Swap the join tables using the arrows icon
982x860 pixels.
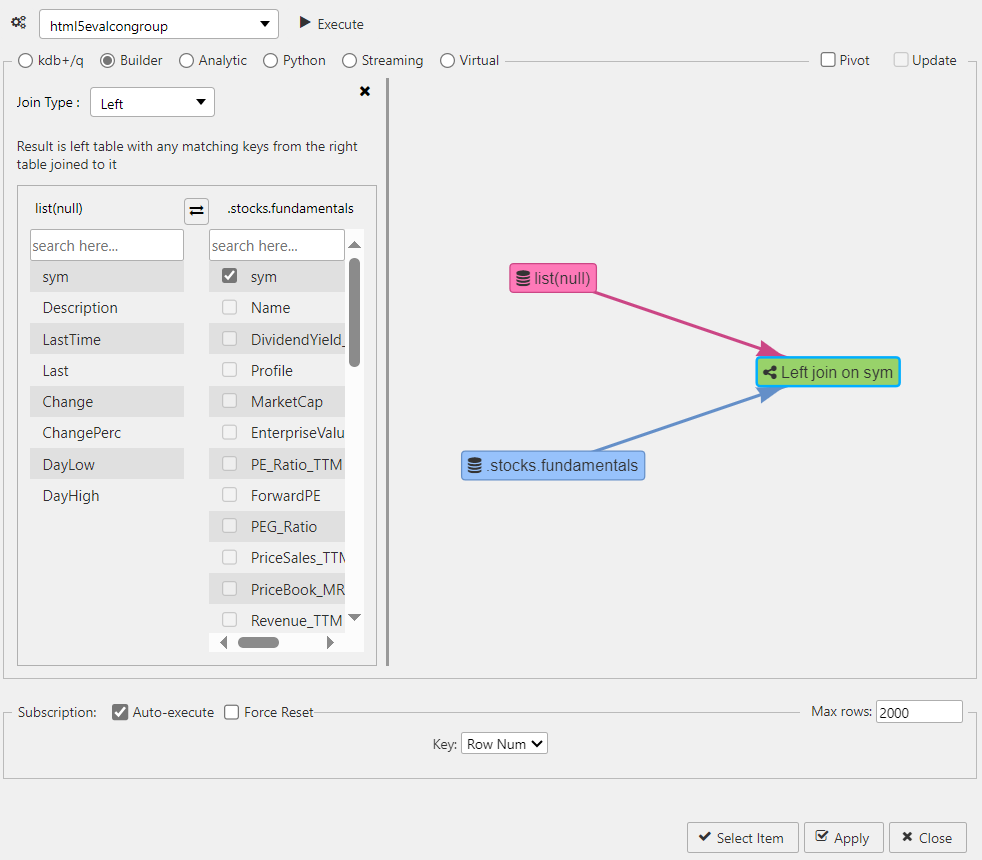196,211
